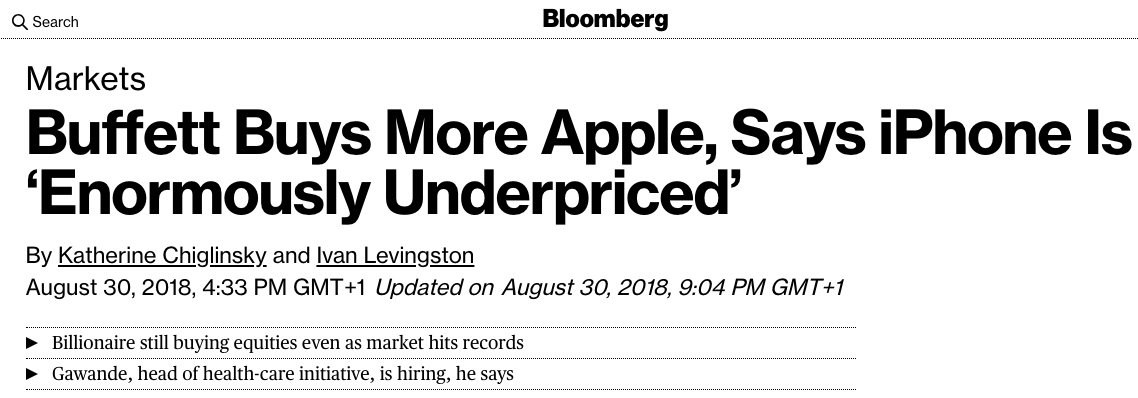Select the 4:33 PM publication timestamp
The height and width of the screenshot is (398, 1138).
[x=196, y=288]
